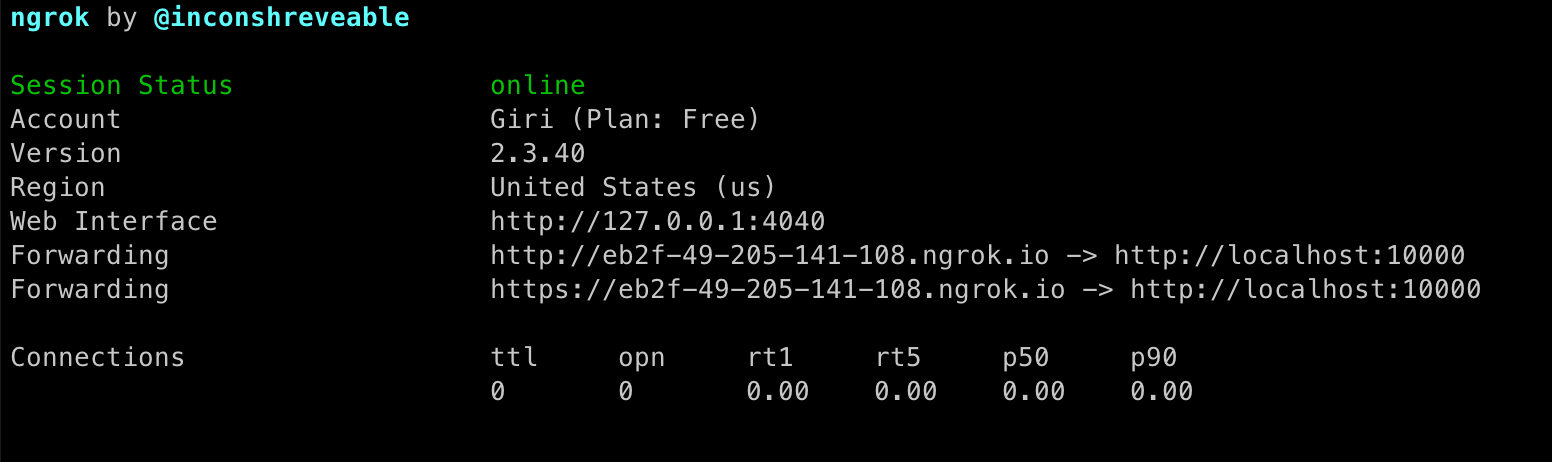Click the rt1 column header
The image size is (1552, 462).
point(770,357)
